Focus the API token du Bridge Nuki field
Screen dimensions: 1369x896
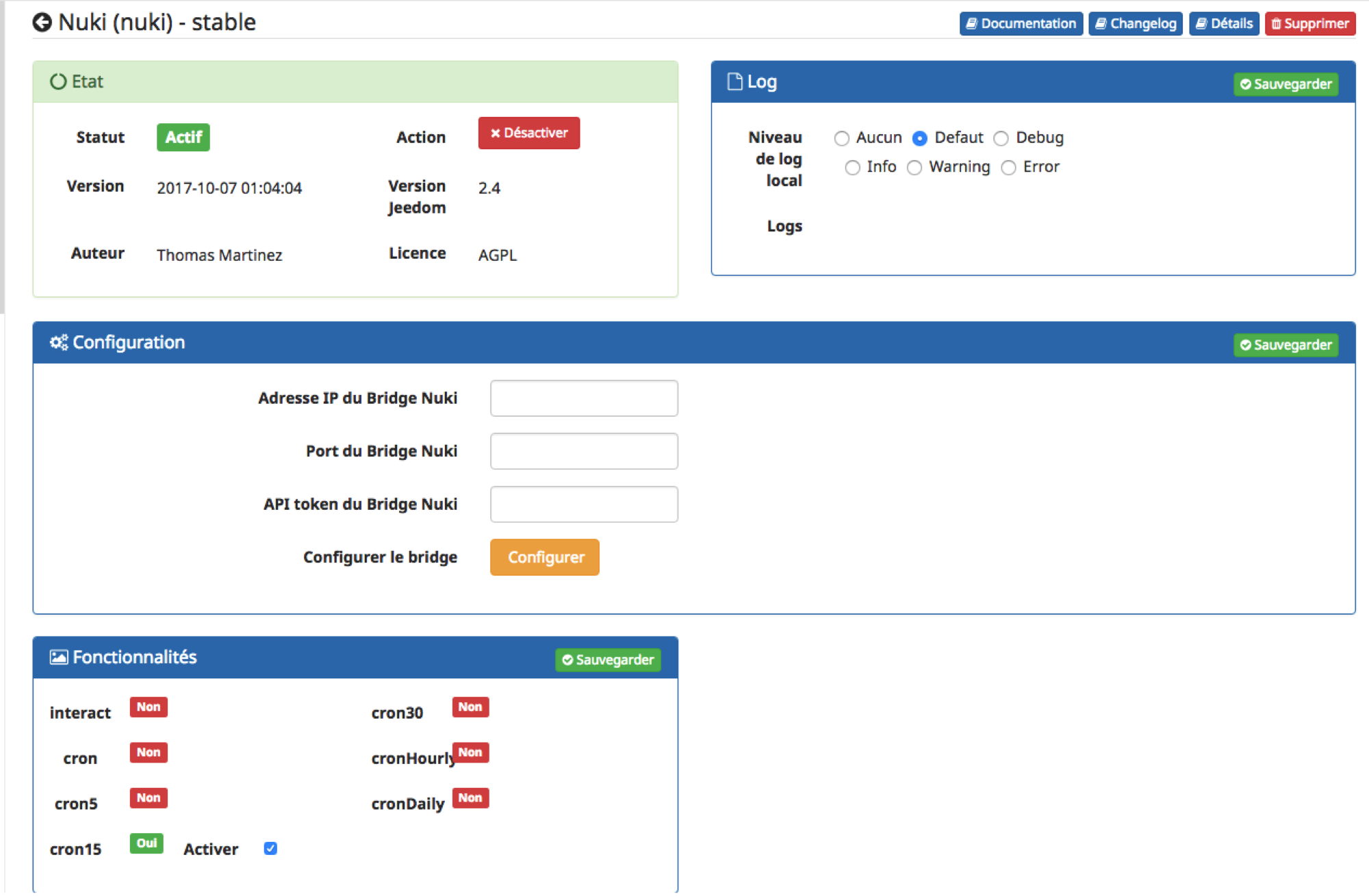pos(584,504)
